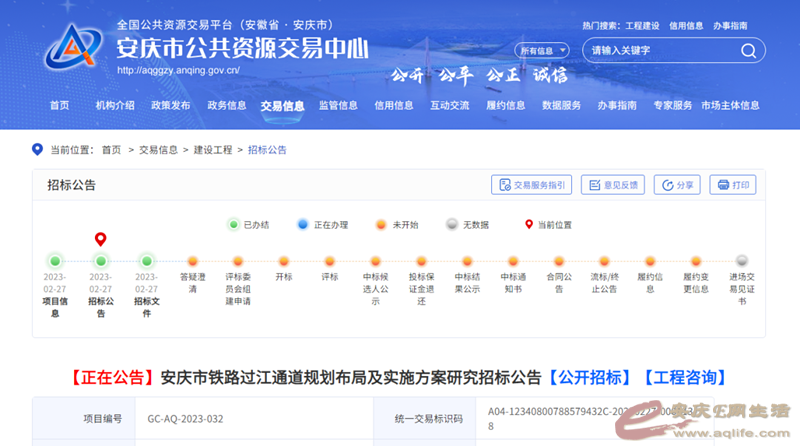800x446 pixels.
Task: Navigate to 建设工程 breadcrumb link
Action: pos(212,150)
